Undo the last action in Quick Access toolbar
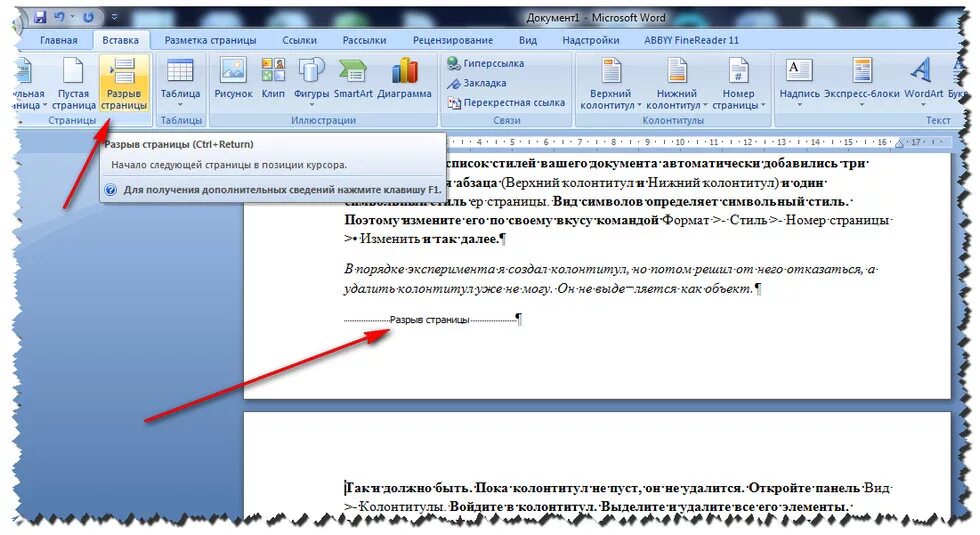This screenshot has width=980, height=535. click(x=59, y=17)
